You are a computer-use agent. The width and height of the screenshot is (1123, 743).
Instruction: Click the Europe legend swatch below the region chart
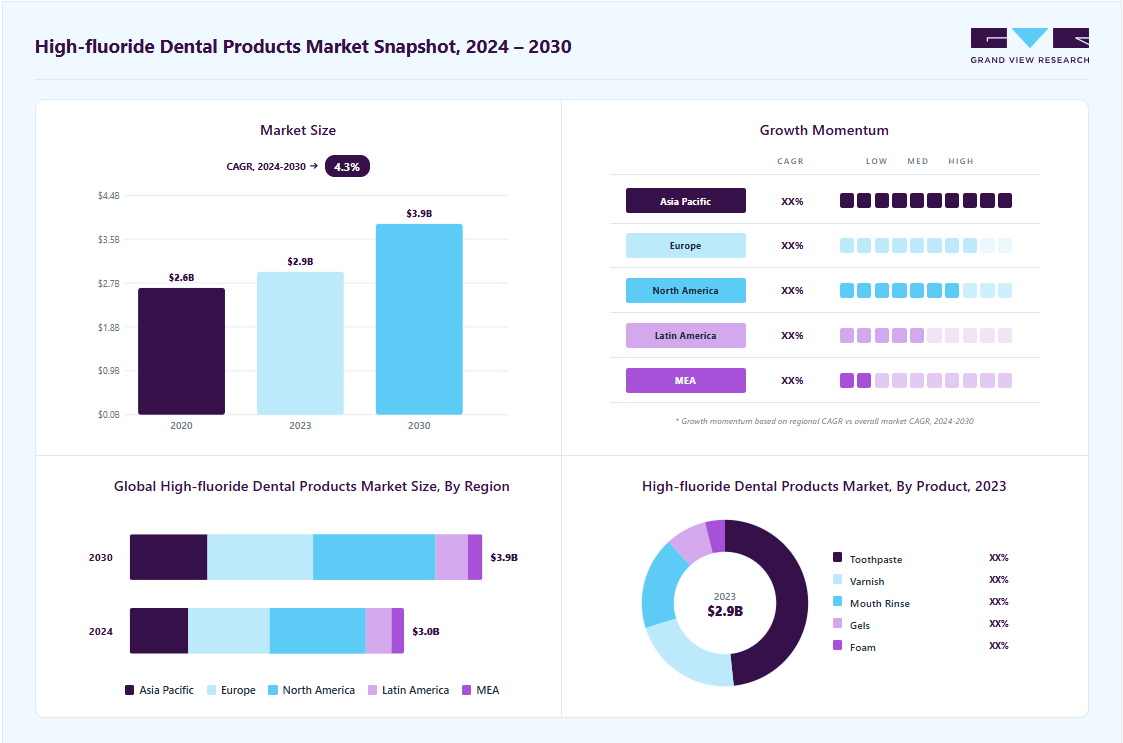211,690
